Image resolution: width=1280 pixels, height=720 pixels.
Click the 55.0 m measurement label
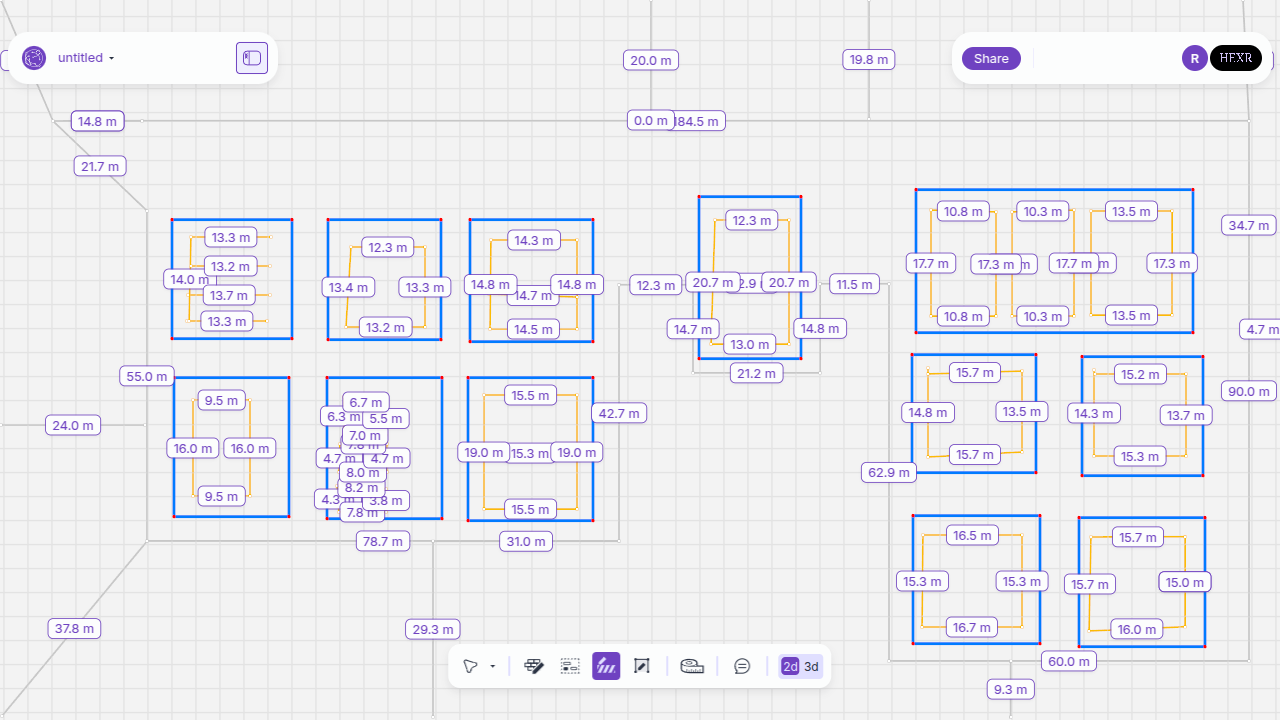[147, 376]
